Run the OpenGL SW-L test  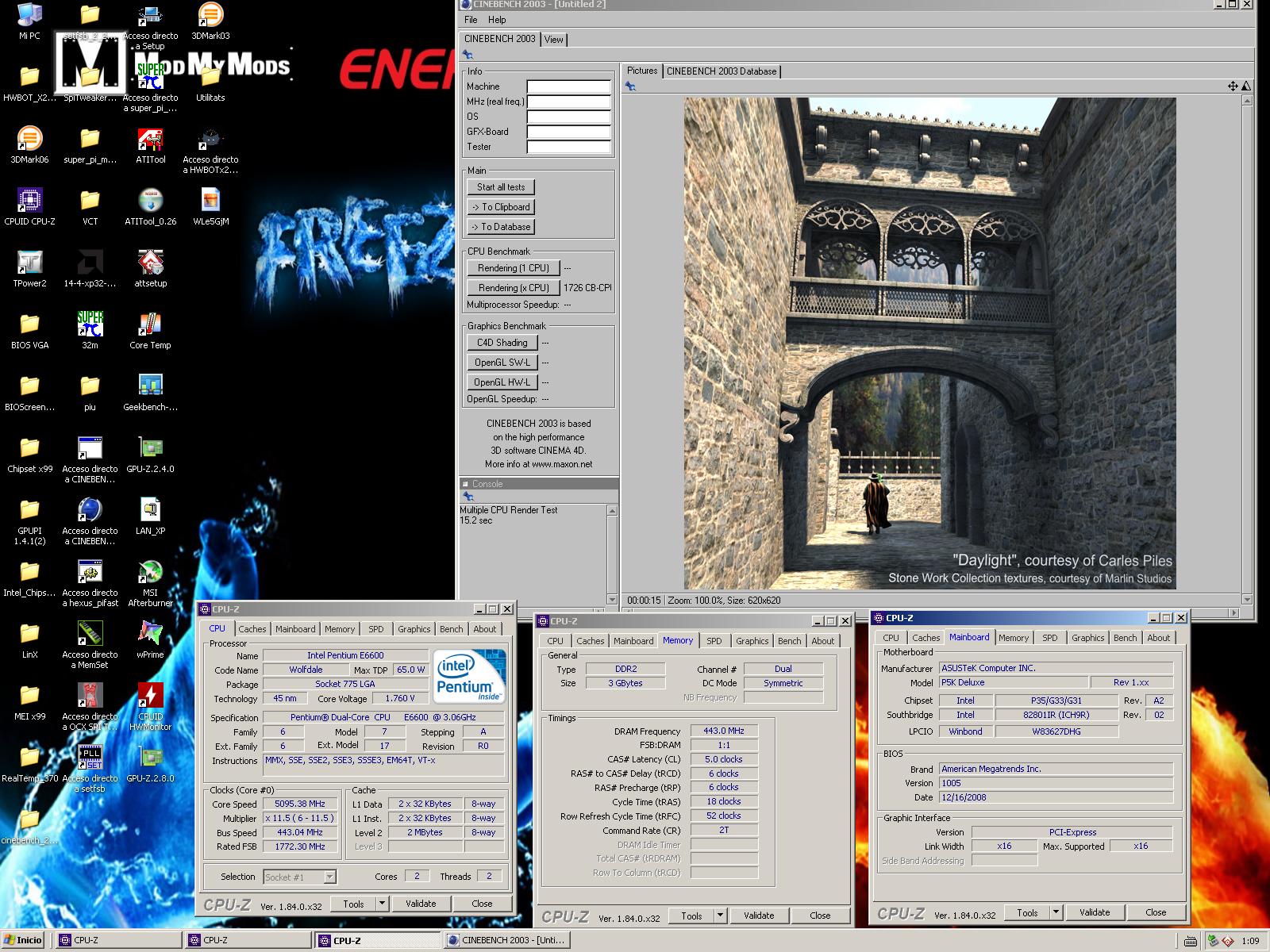pyautogui.click(x=502, y=363)
